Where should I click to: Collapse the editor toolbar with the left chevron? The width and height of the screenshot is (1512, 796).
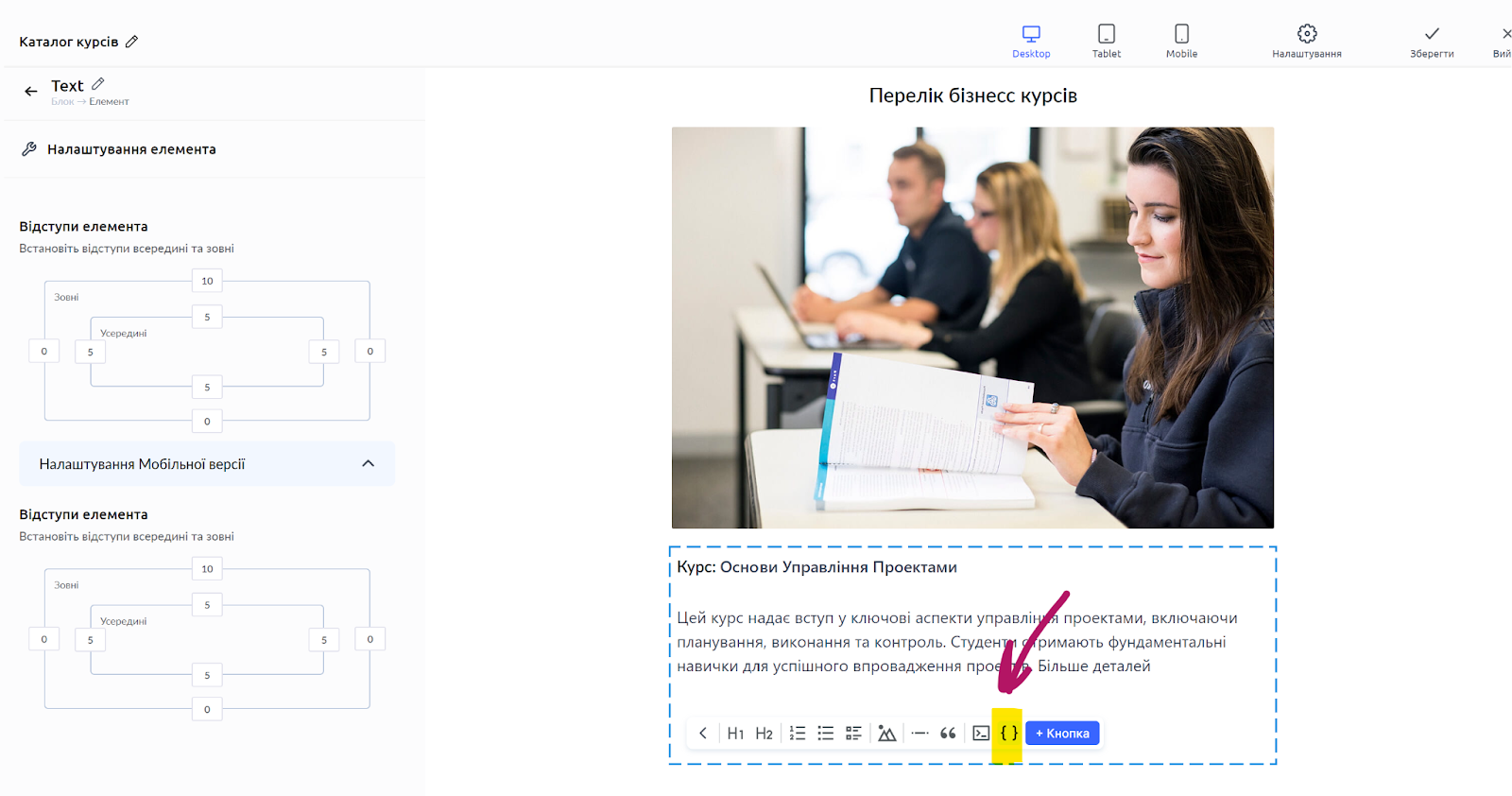coord(703,734)
